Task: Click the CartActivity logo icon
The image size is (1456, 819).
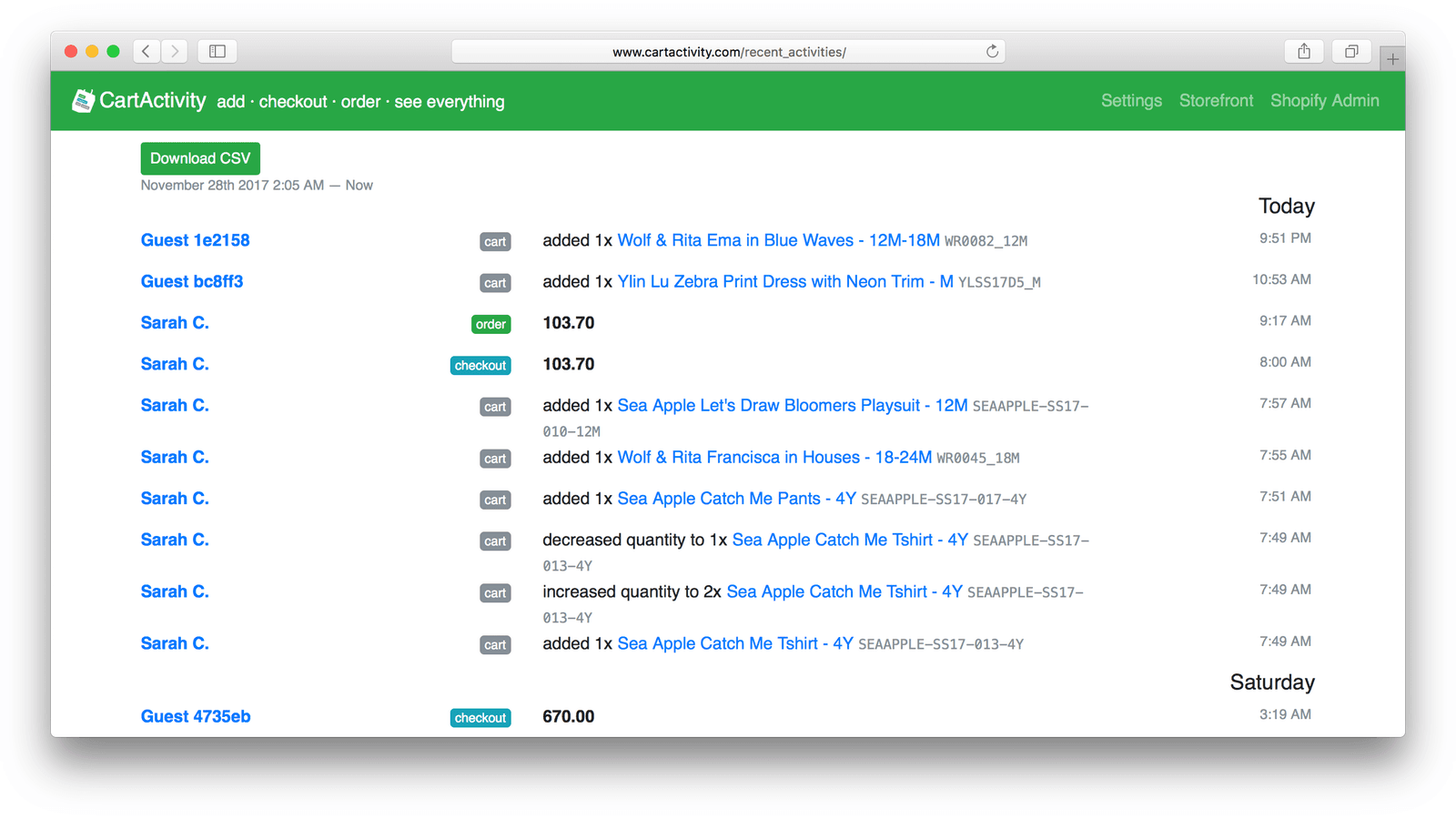Action: click(83, 100)
